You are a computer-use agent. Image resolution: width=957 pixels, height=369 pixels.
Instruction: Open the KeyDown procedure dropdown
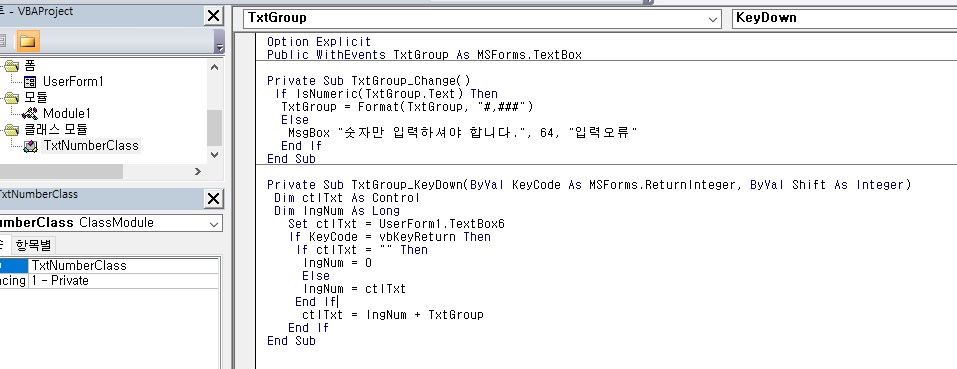pos(844,18)
